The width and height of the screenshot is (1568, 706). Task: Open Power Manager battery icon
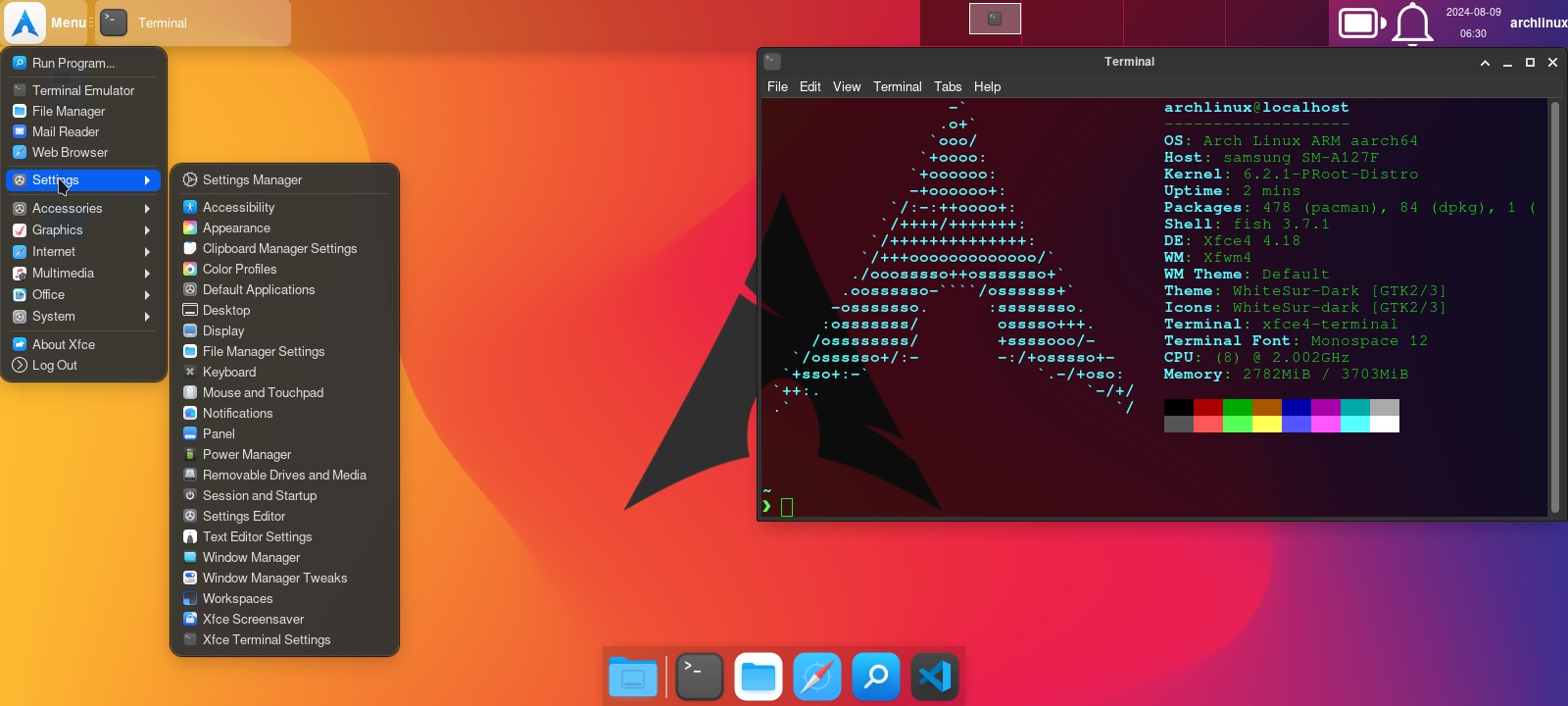[x=190, y=454]
